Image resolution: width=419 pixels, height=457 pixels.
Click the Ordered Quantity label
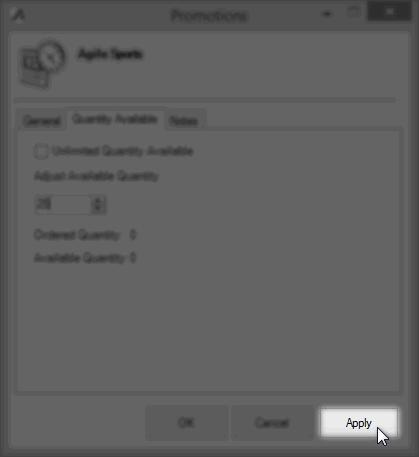(x=77, y=235)
